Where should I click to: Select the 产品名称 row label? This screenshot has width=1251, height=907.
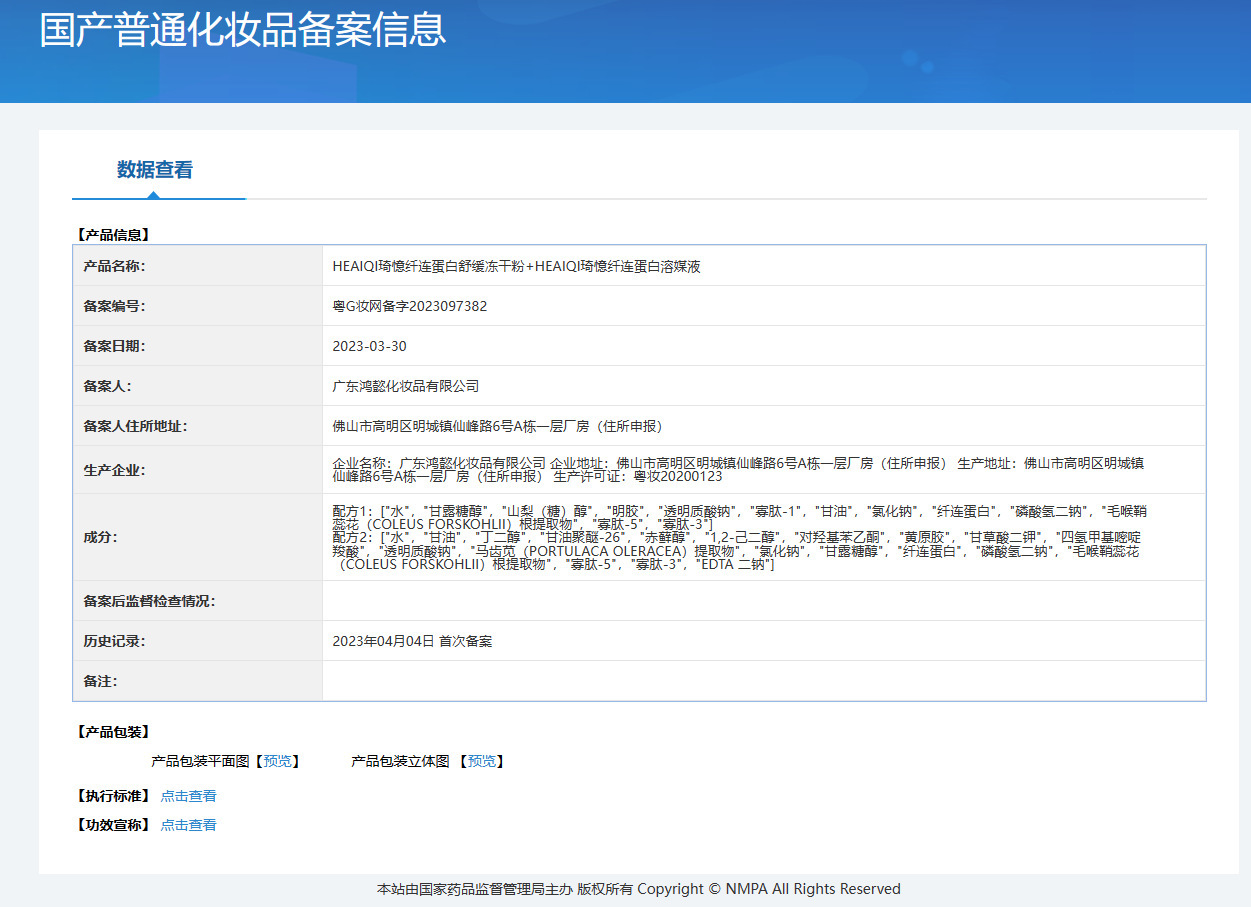click(x=114, y=266)
